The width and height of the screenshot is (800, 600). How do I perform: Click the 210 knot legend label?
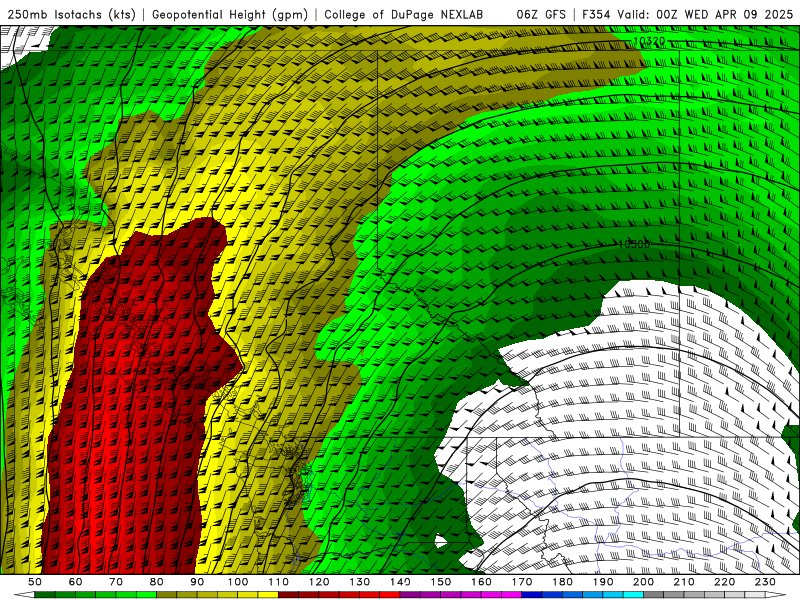pos(684,582)
